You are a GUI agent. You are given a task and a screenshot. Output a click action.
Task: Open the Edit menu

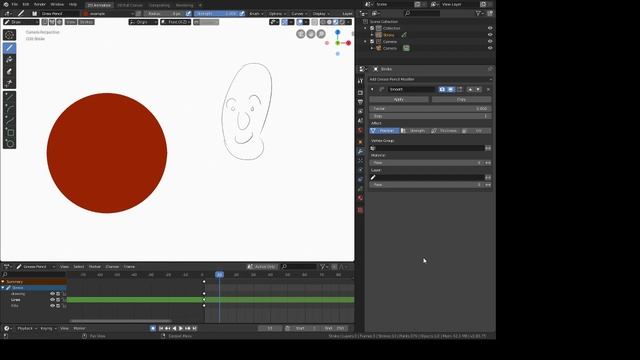pyautogui.click(x=26, y=4)
